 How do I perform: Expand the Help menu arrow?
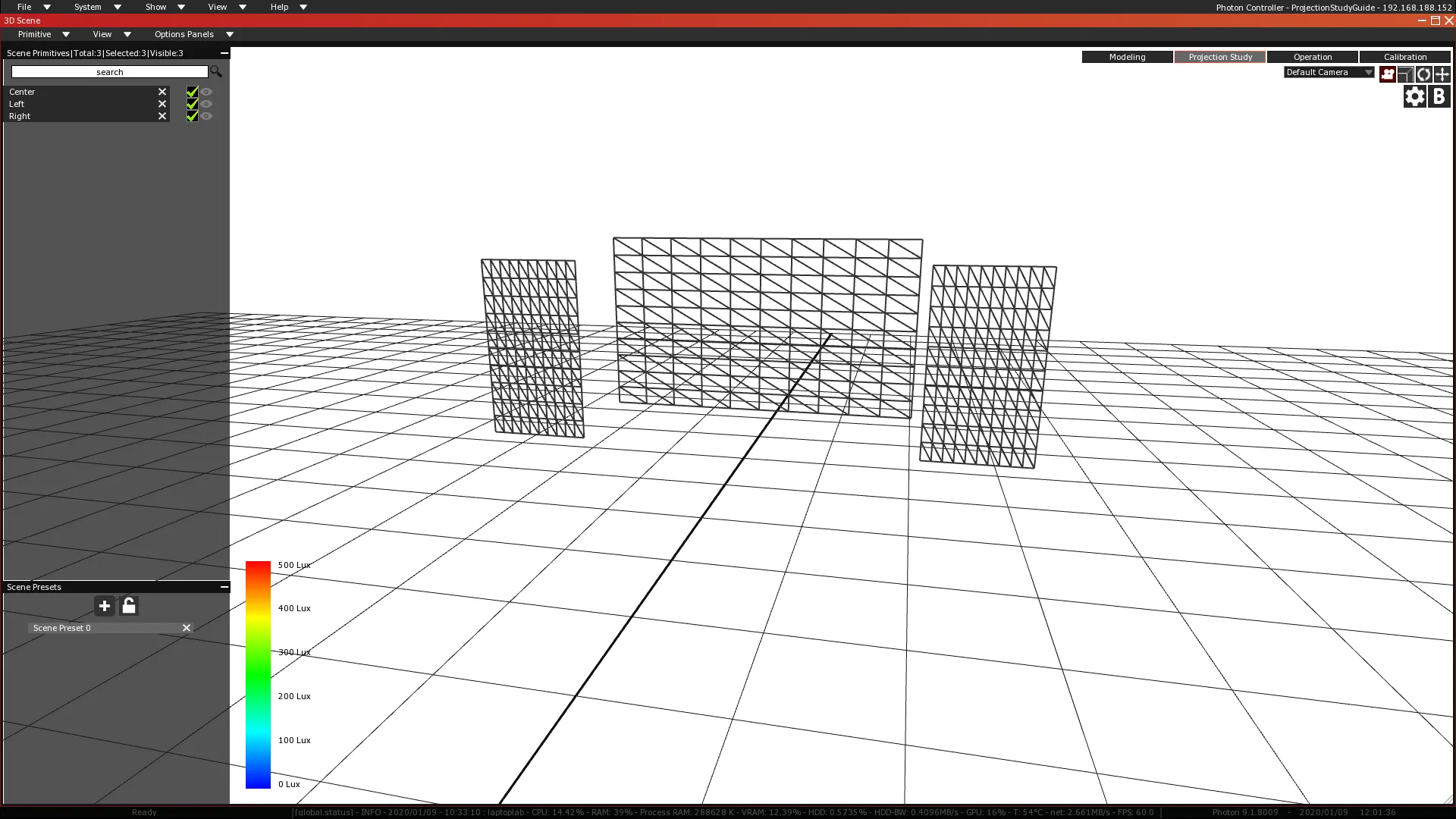click(303, 7)
